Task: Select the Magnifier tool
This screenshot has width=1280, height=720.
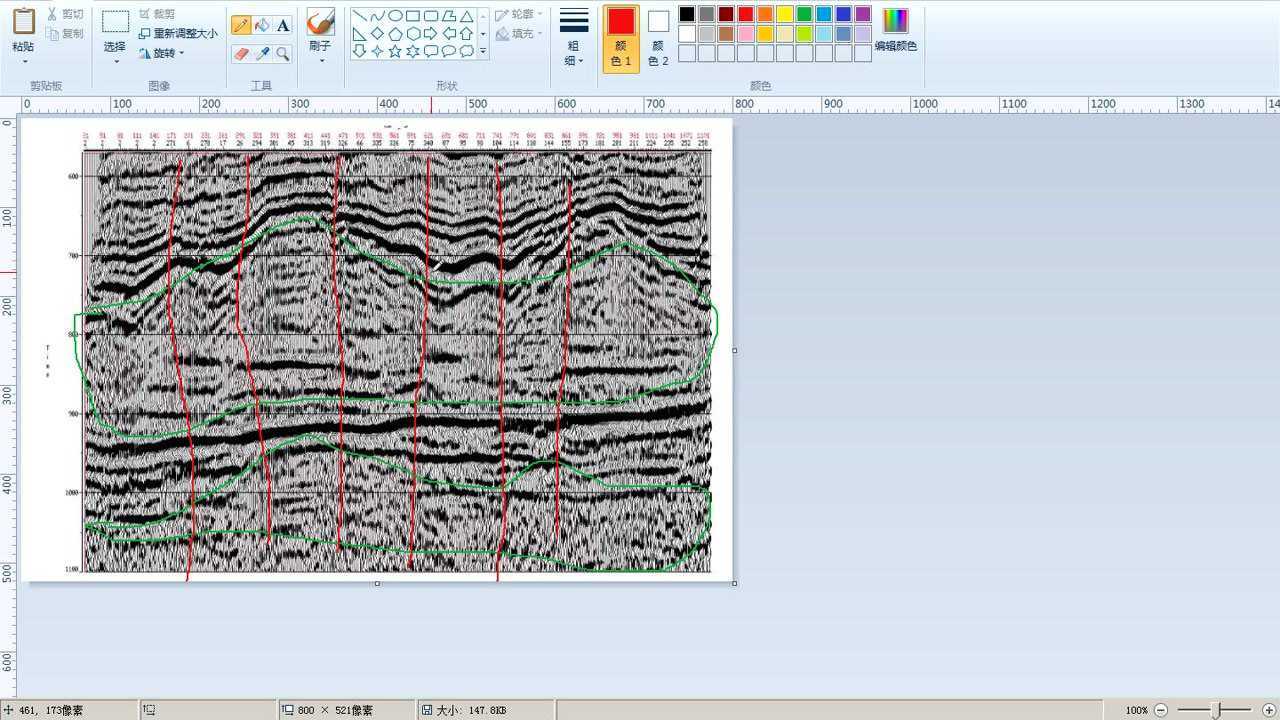Action: click(283, 53)
